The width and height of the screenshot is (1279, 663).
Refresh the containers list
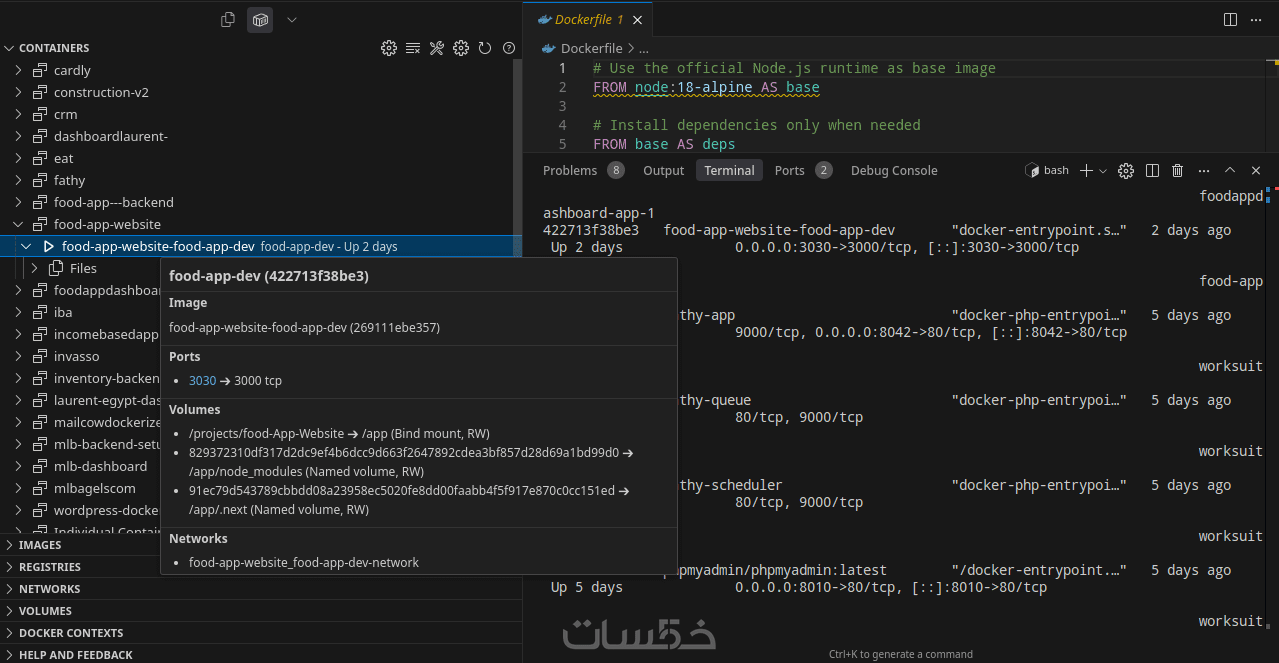pos(485,48)
